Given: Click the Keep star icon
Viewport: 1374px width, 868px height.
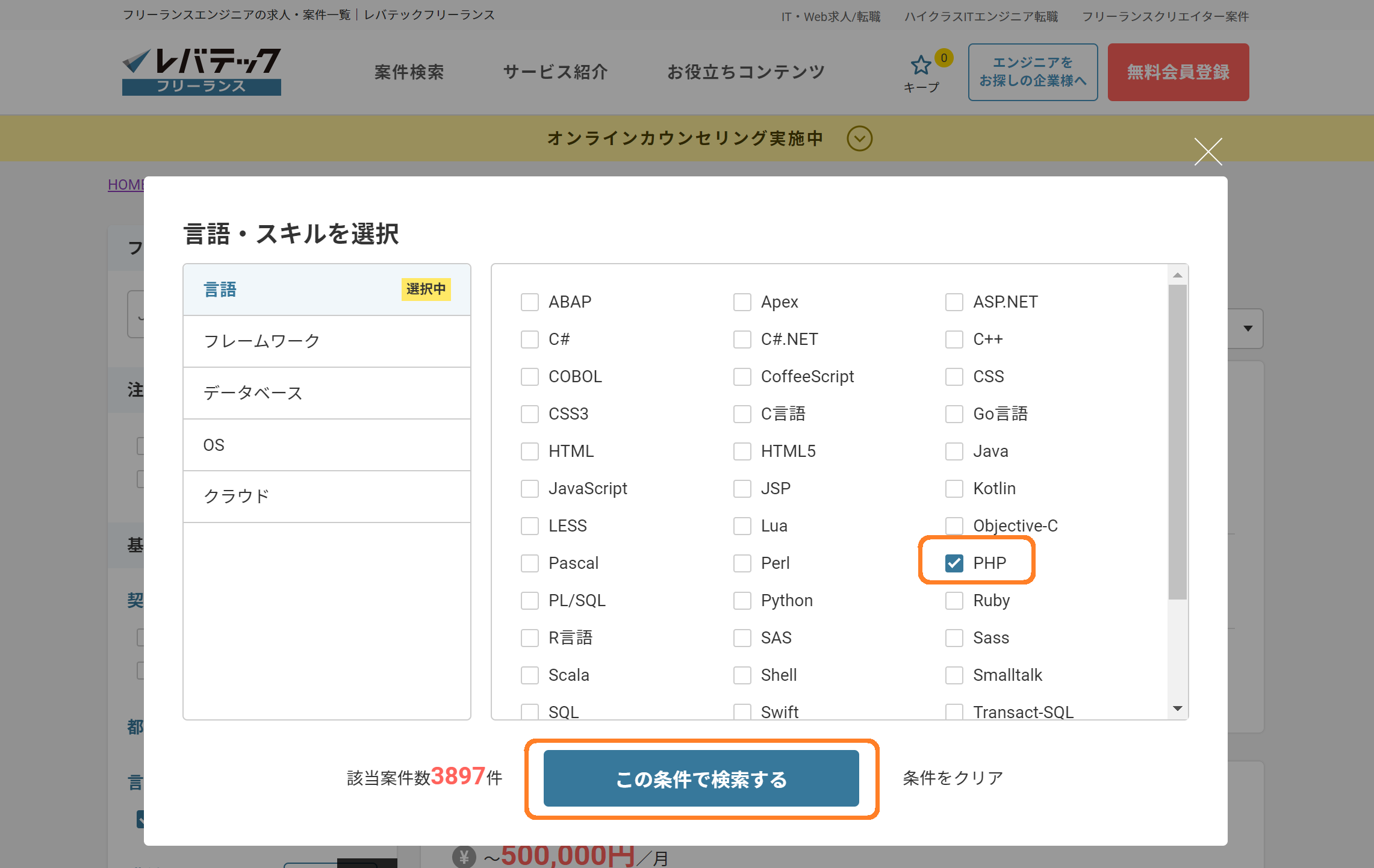Looking at the screenshot, I should click(x=921, y=66).
